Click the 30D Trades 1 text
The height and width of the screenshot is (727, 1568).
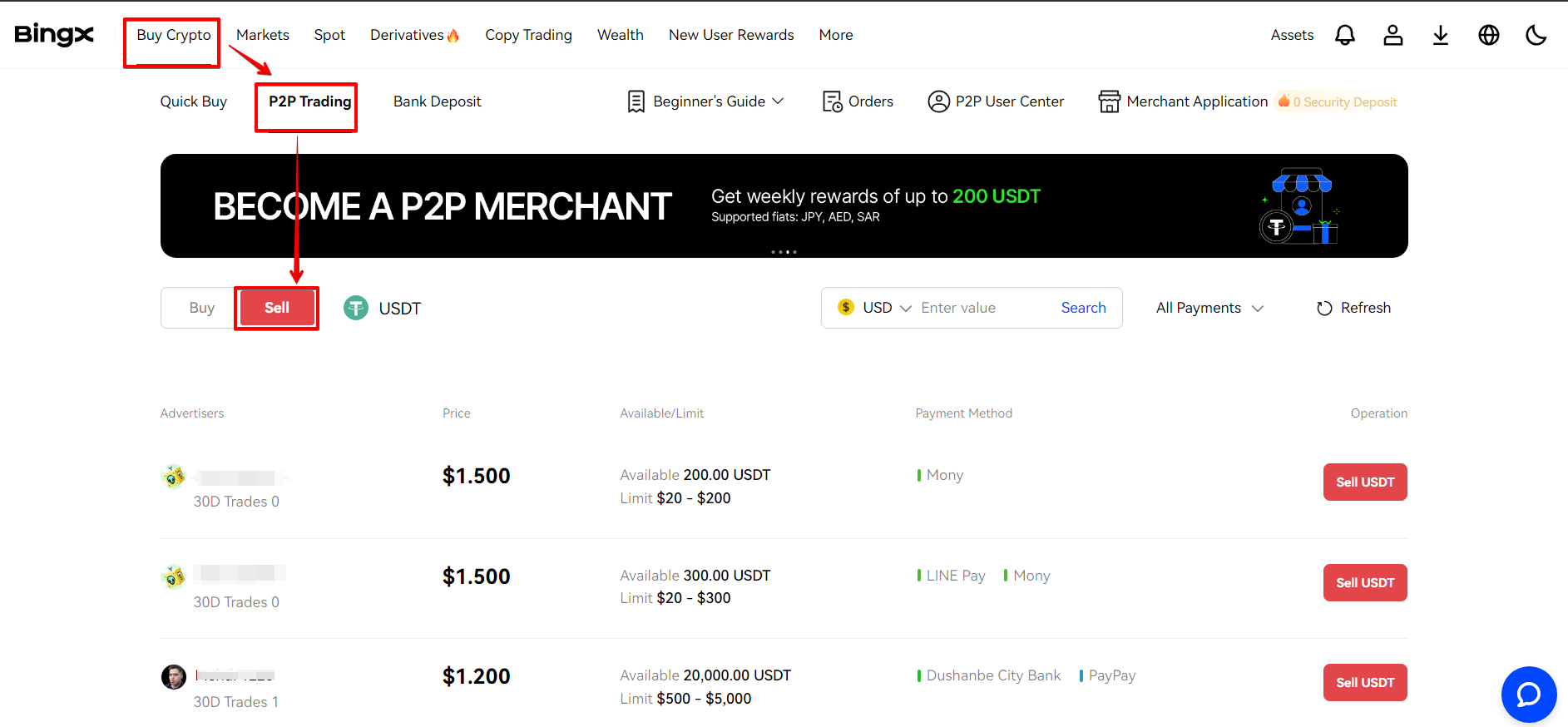[236, 702]
